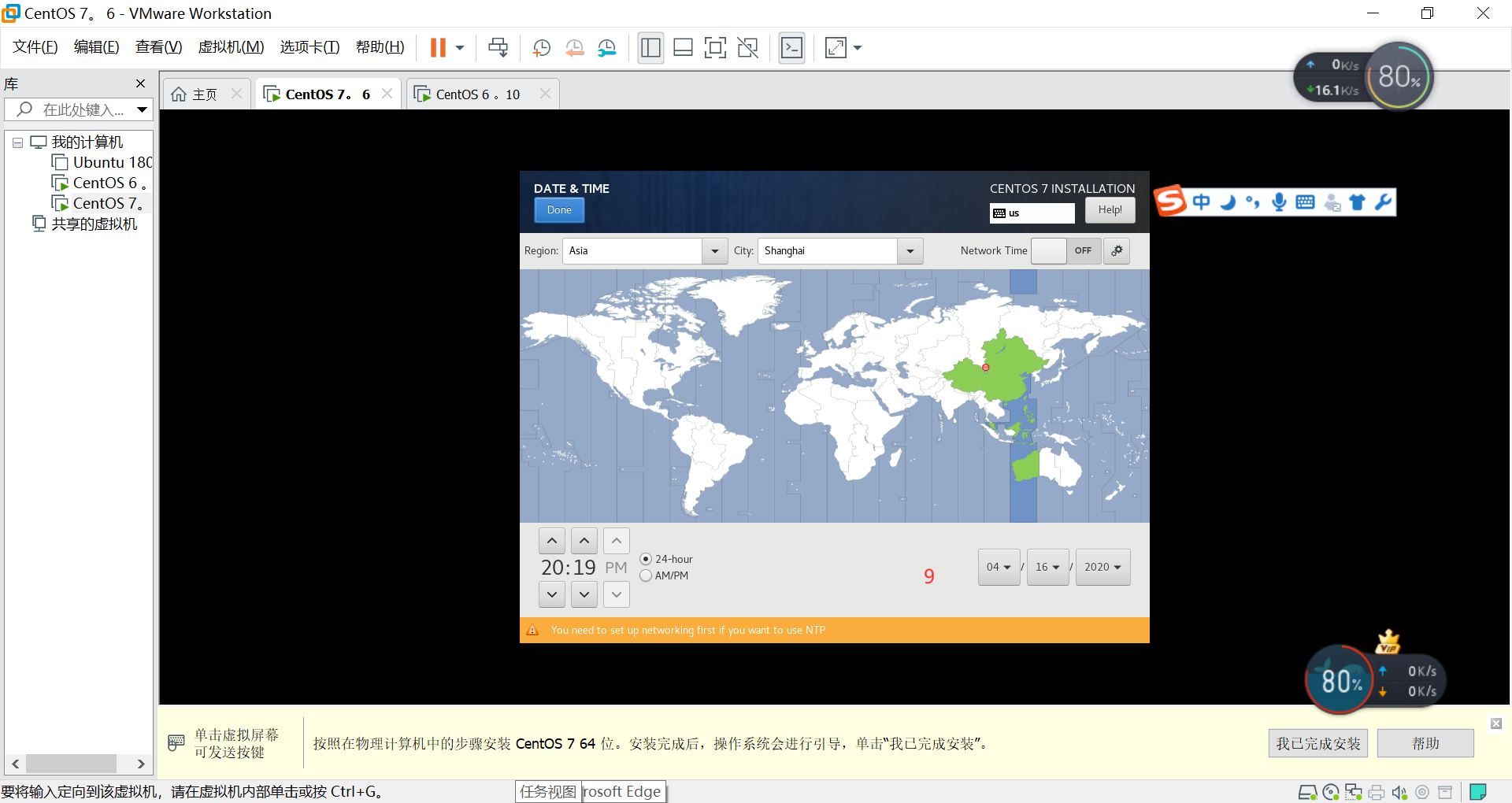Open Sogou skin shop via shirt icon
This screenshot has width=1512, height=803.
[1357, 202]
